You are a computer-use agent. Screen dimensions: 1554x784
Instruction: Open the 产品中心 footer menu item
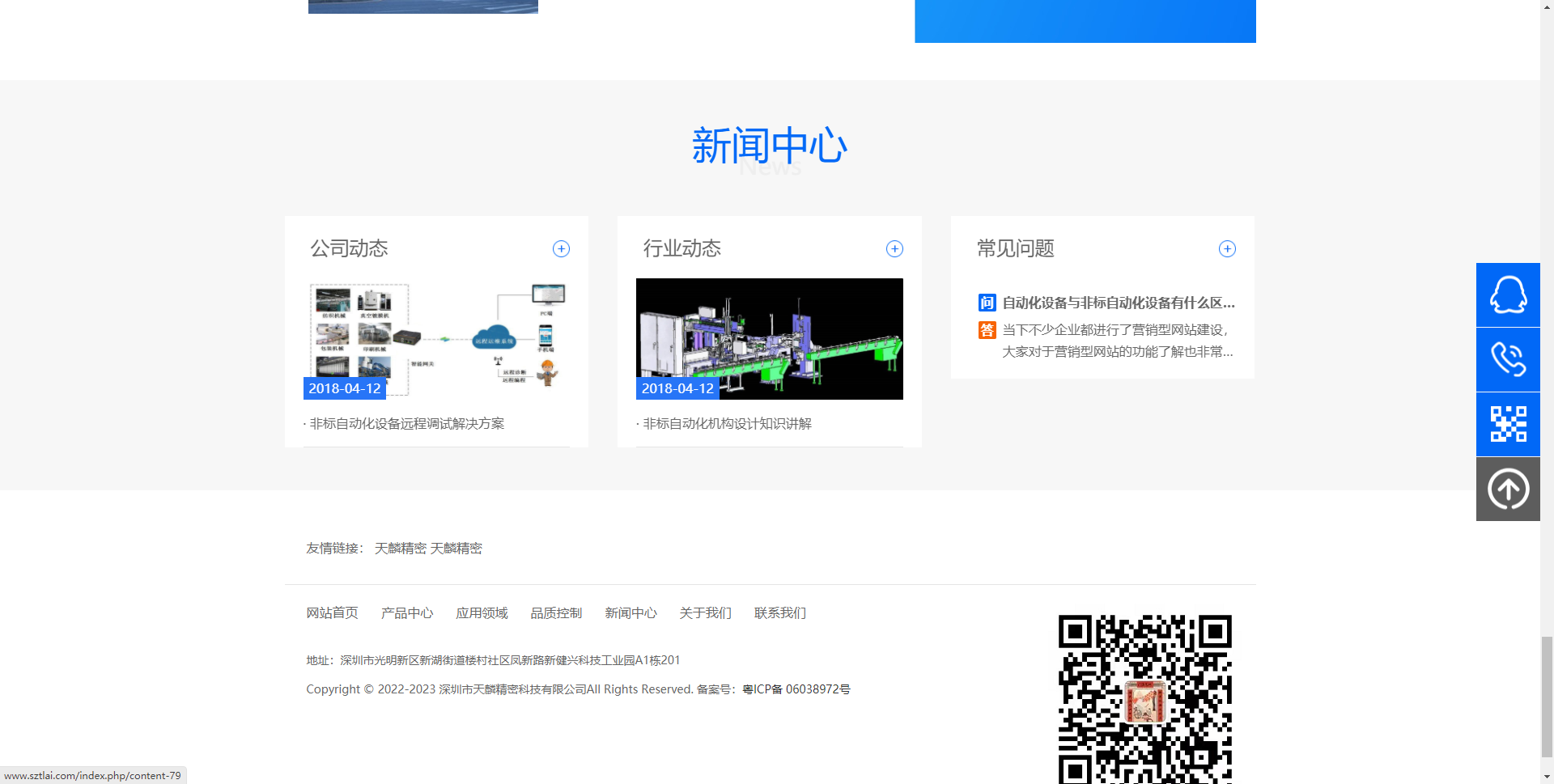pyautogui.click(x=407, y=612)
